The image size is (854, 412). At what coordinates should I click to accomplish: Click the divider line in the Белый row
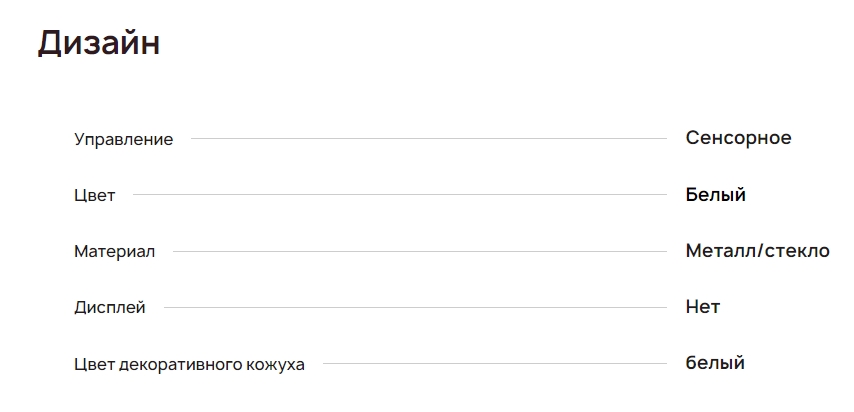click(x=399, y=195)
